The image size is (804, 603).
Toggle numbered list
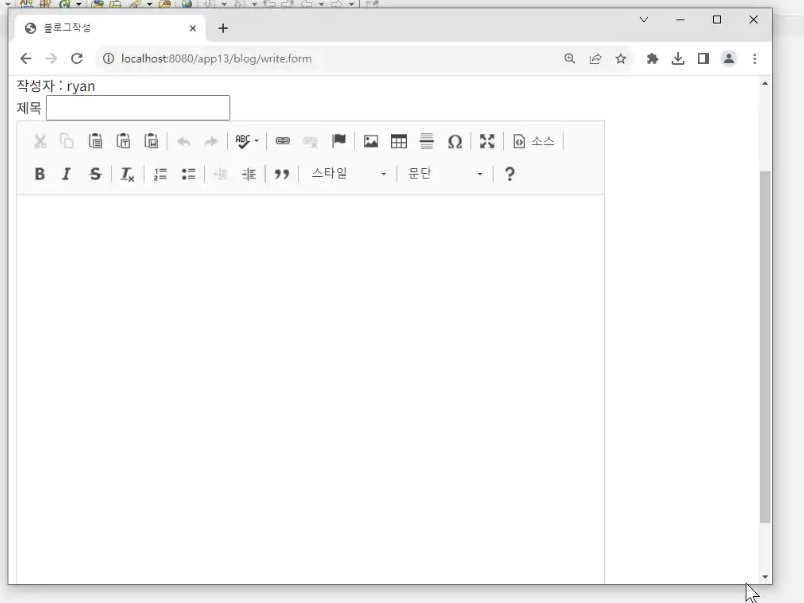pyautogui.click(x=160, y=174)
